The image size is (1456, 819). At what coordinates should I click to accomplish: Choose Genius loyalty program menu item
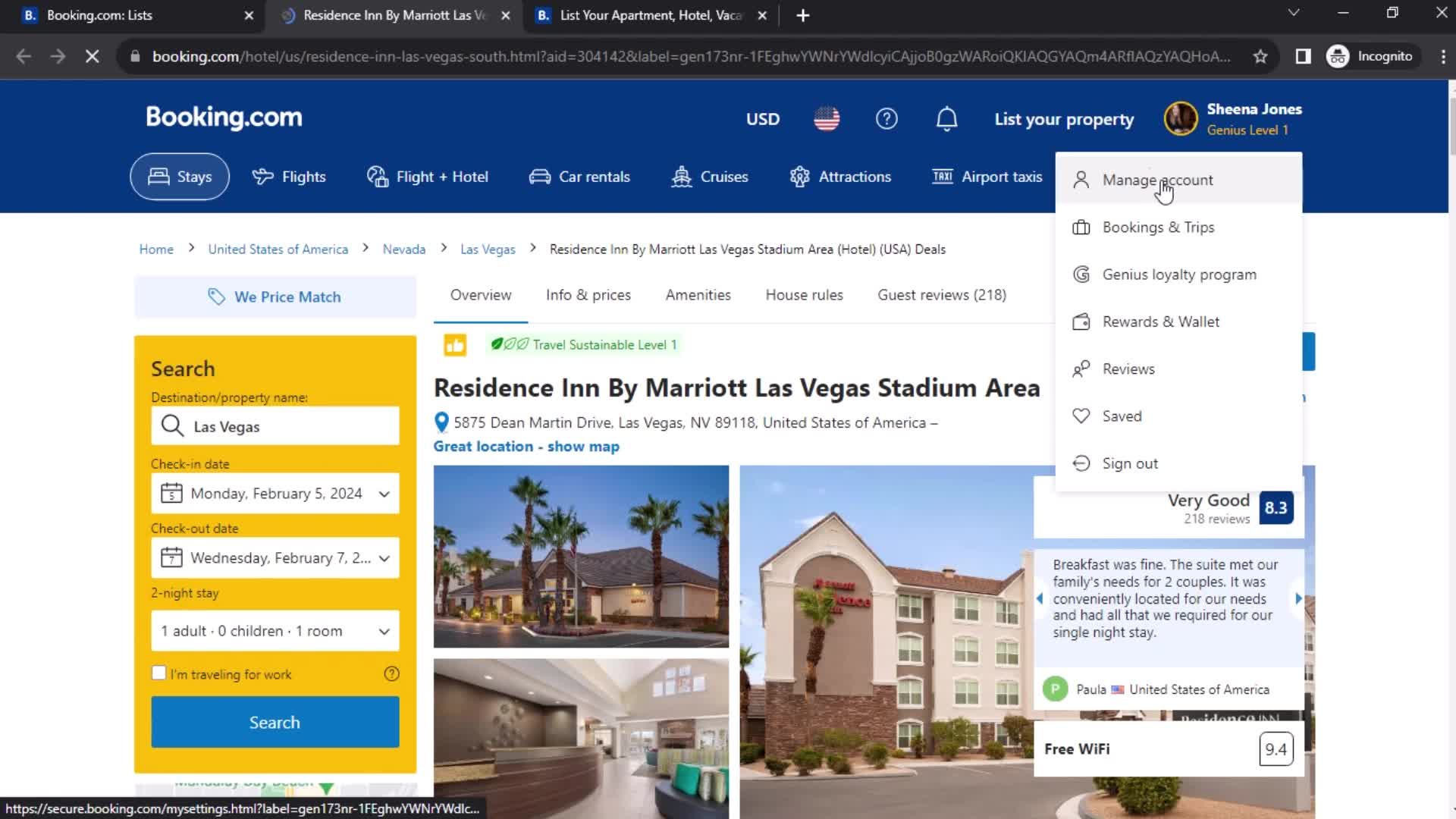tap(1178, 275)
